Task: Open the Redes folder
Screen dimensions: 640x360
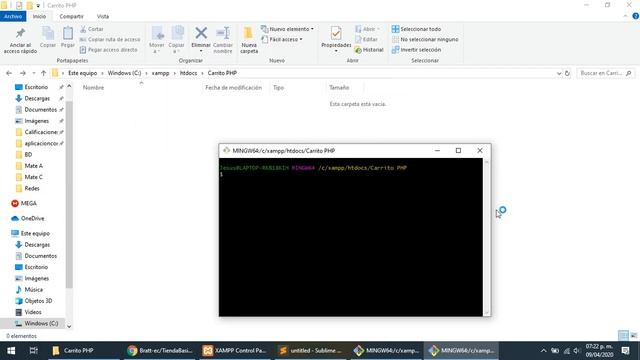Action: [32, 189]
